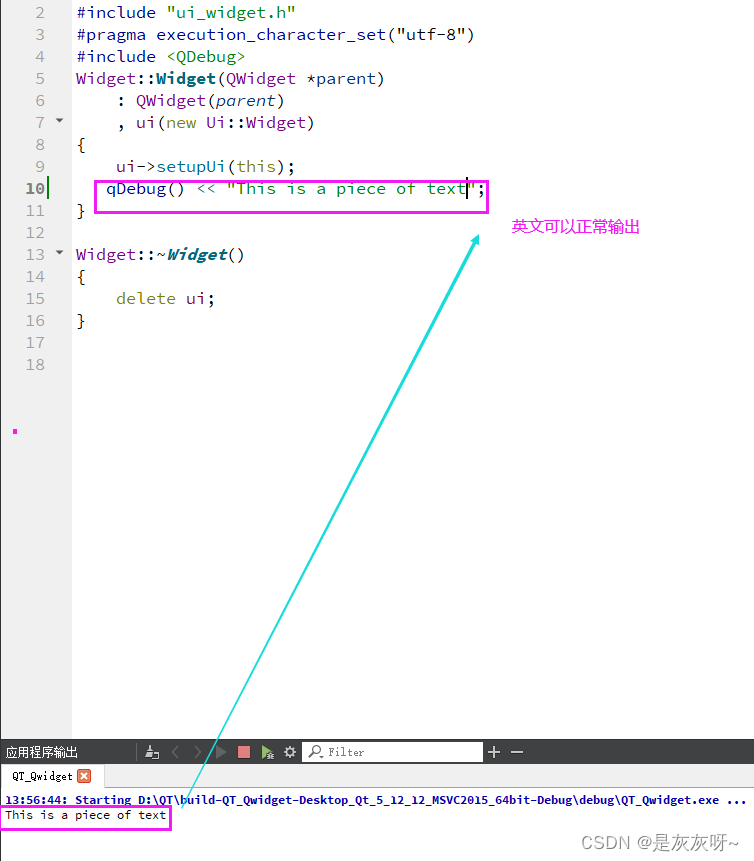Click line number 10 in the gutter
Screen dimensions: 754x861
tap(35, 188)
